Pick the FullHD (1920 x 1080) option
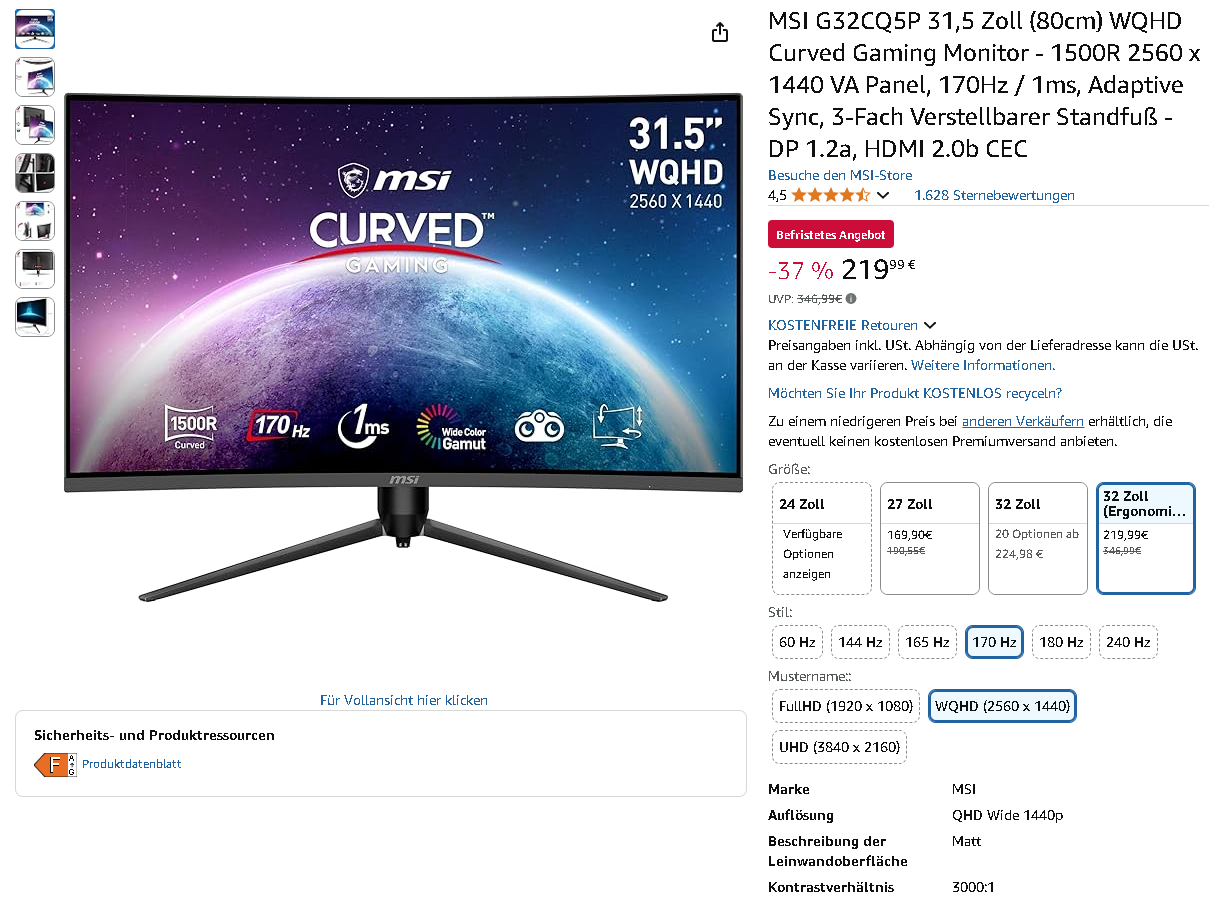 tap(846, 706)
